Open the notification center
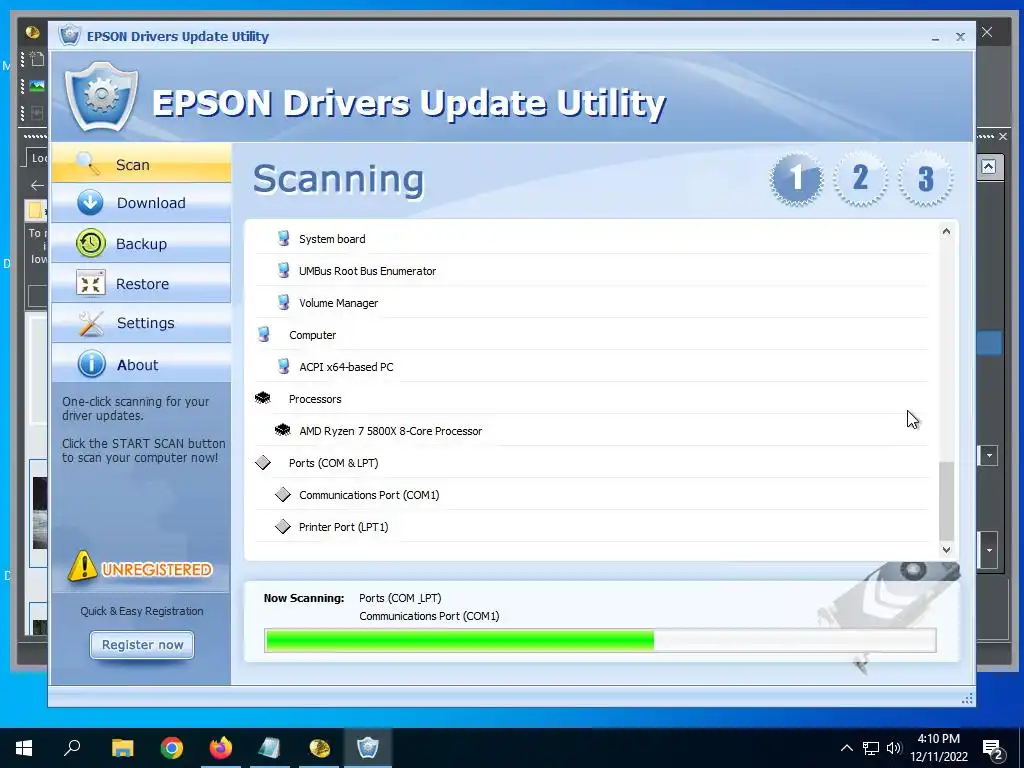This screenshot has height=768, width=1024. pyautogui.click(x=993, y=748)
